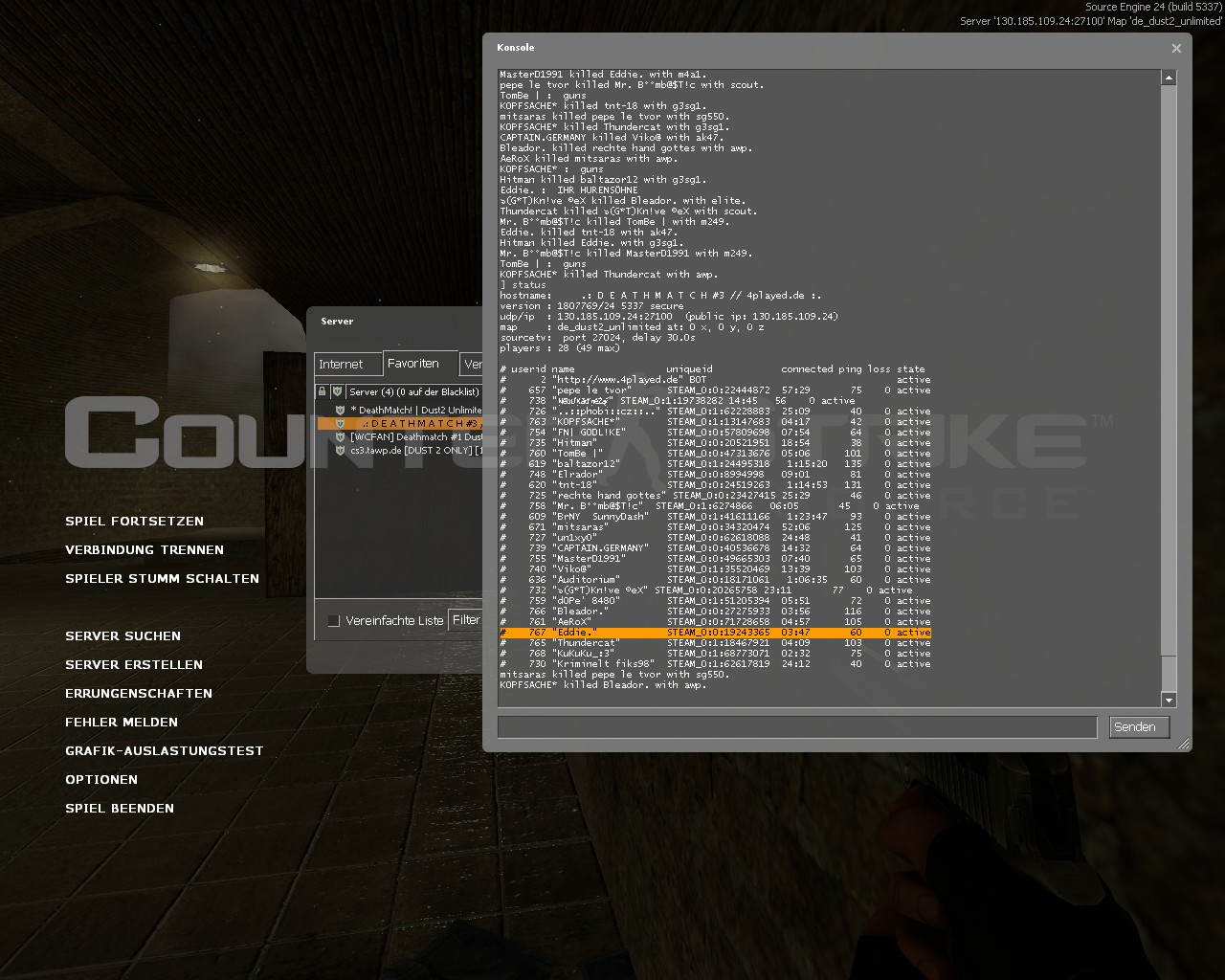Viewport: 1225px width, 980px height.
Task: Enable the Vereinfachte Liste checkbox
Action: pyautogui.click(x=334, y=621)
